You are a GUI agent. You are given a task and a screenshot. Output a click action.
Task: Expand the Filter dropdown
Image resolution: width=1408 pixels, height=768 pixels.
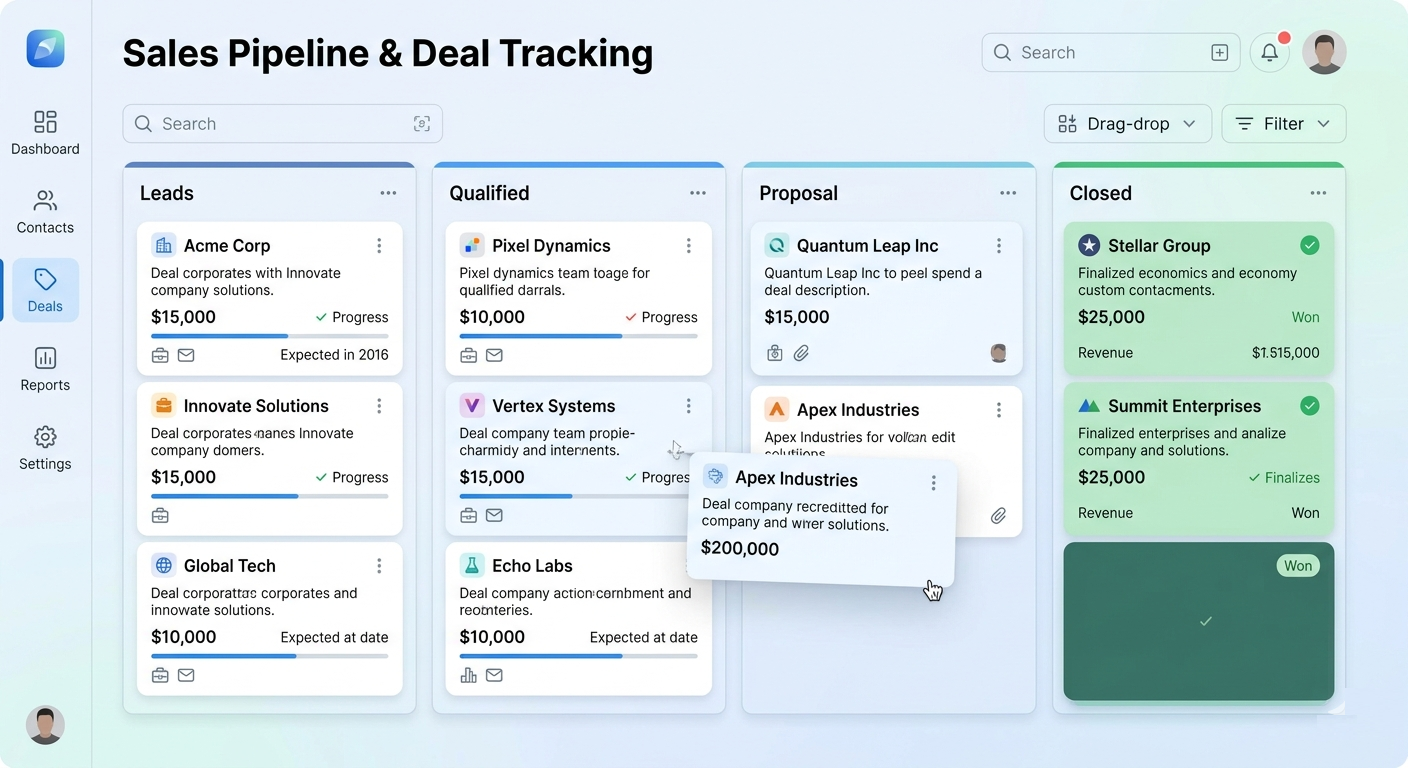[1284, 123]
